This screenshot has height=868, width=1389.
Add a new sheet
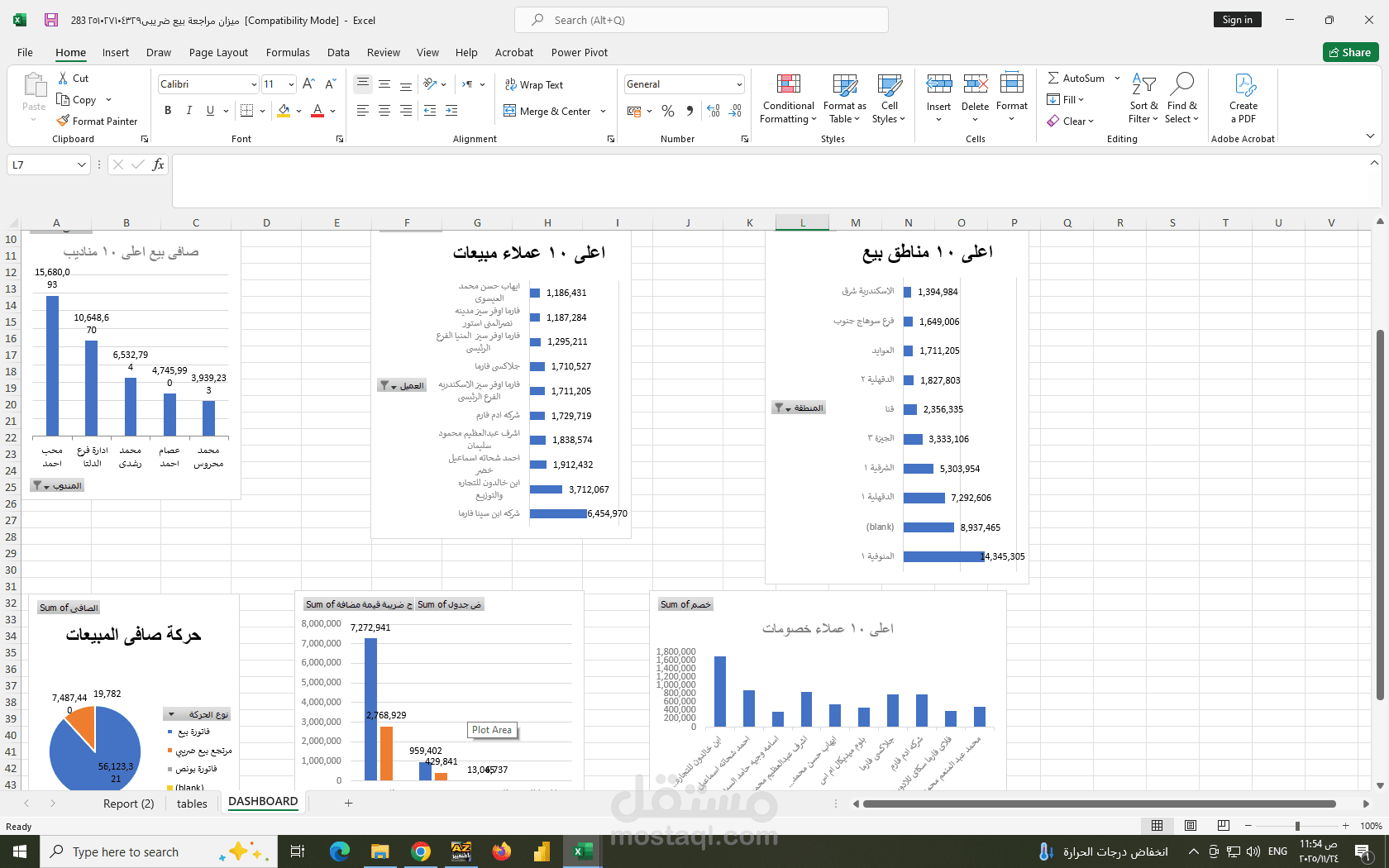coord(348,803)
